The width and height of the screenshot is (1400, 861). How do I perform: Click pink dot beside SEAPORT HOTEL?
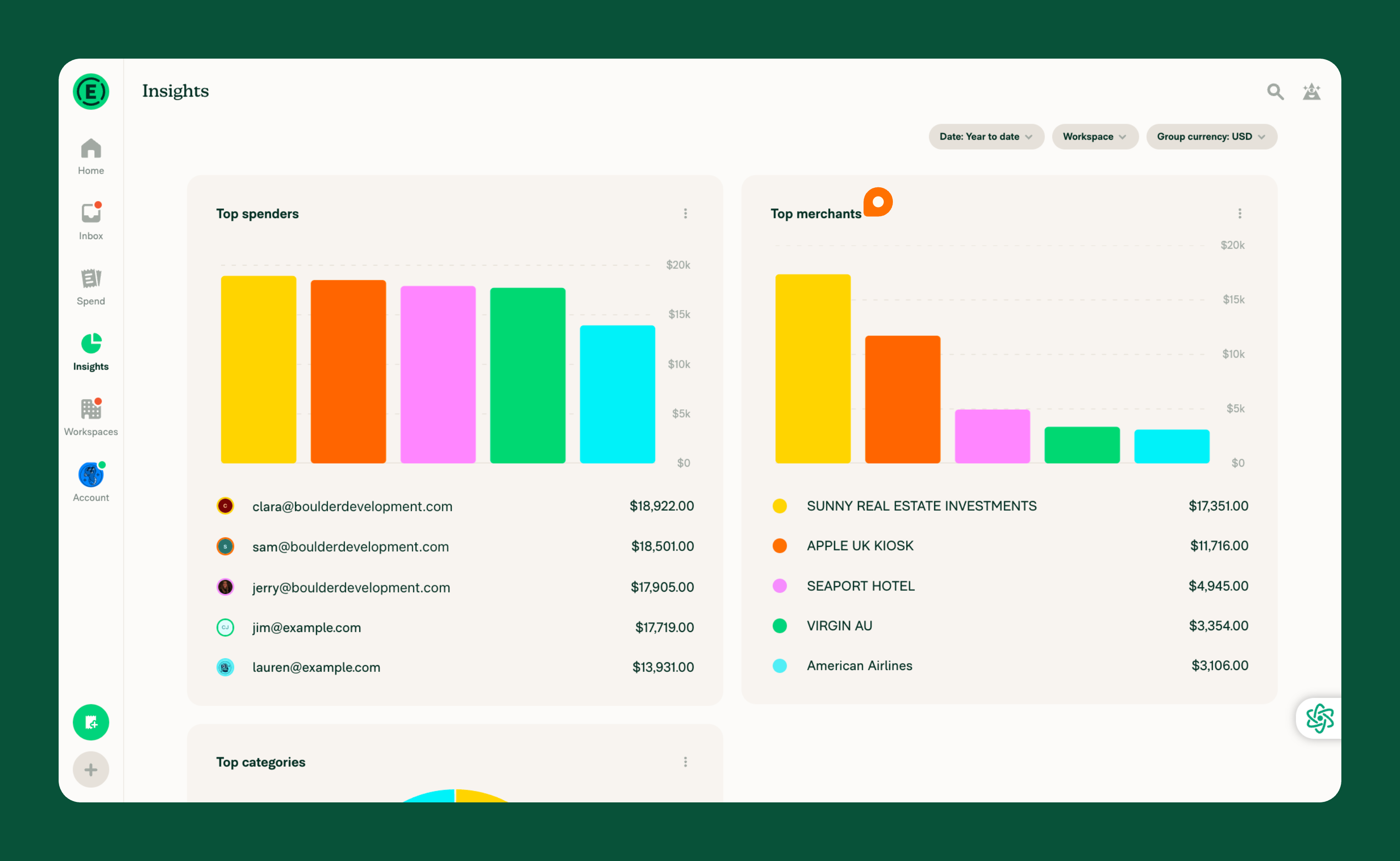click(780, 586)
